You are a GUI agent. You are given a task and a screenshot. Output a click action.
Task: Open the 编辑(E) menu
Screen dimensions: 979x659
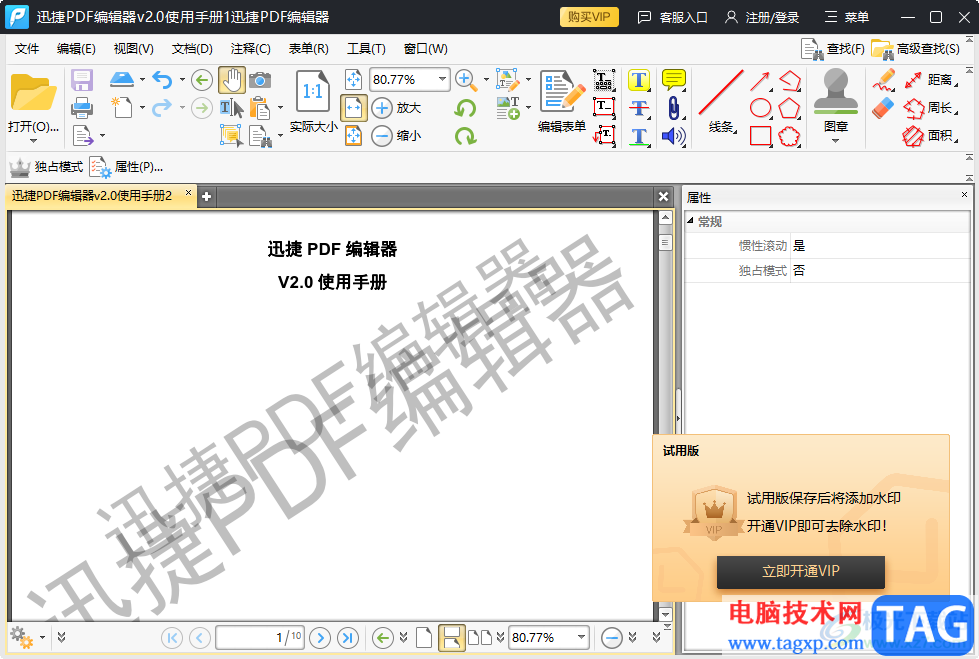pyautogui.click(x=76, y=49)
